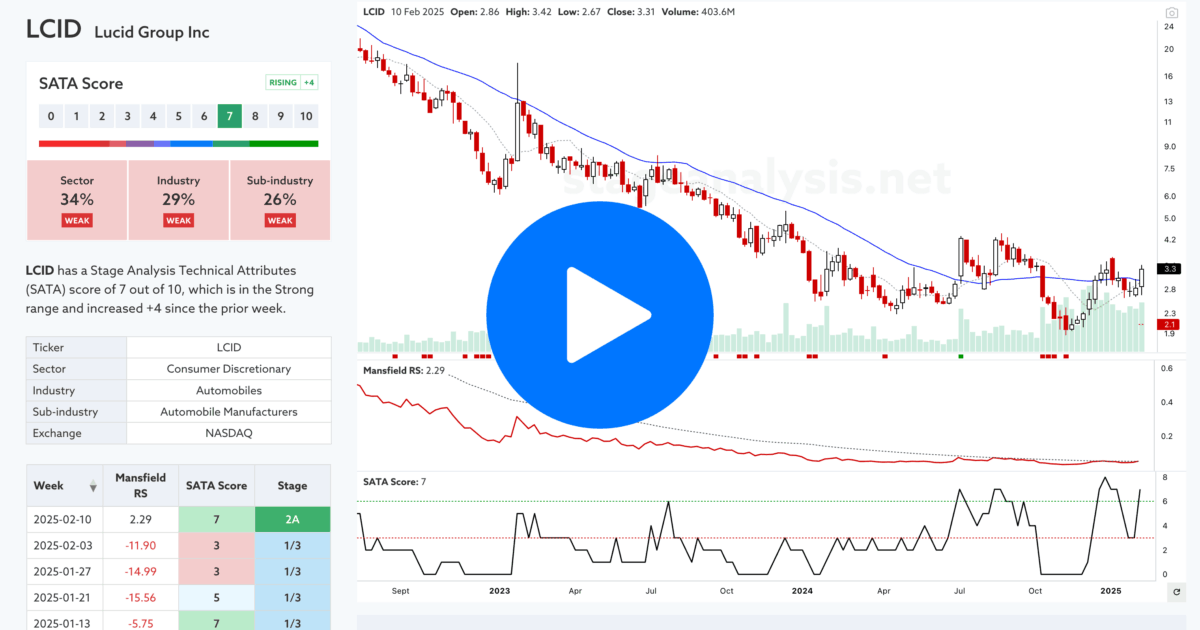Select SATA score box 5
The image size is (1200, 630).
178,116
